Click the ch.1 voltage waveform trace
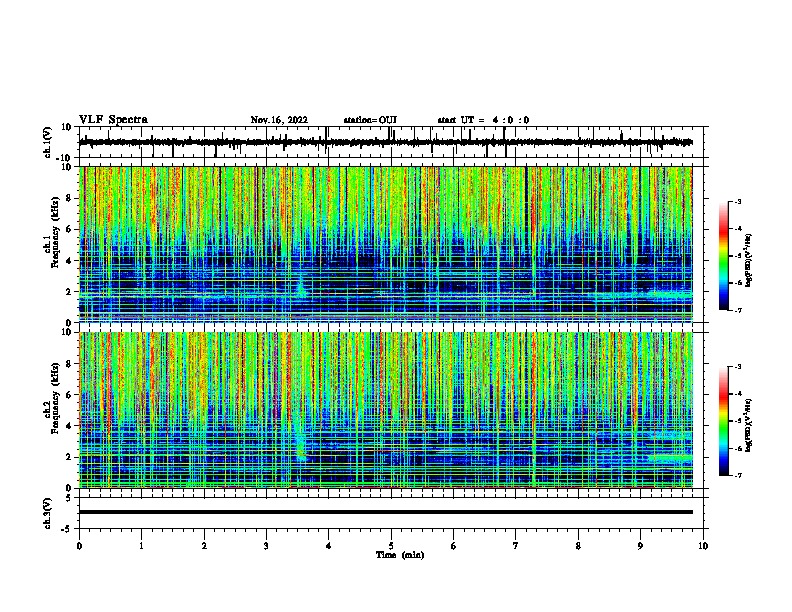This screenshot has height=612, width=792. click(x=386, y=142)
